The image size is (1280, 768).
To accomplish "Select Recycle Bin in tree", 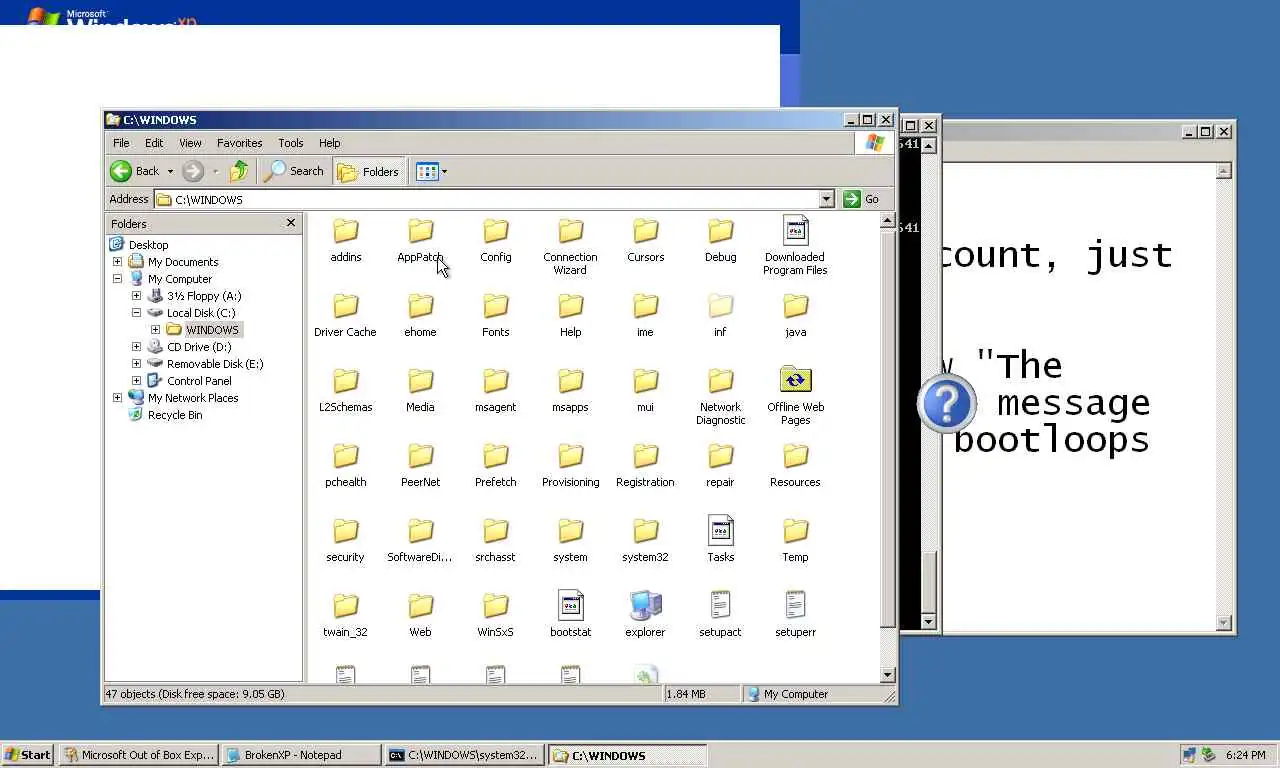I will 174,415.
